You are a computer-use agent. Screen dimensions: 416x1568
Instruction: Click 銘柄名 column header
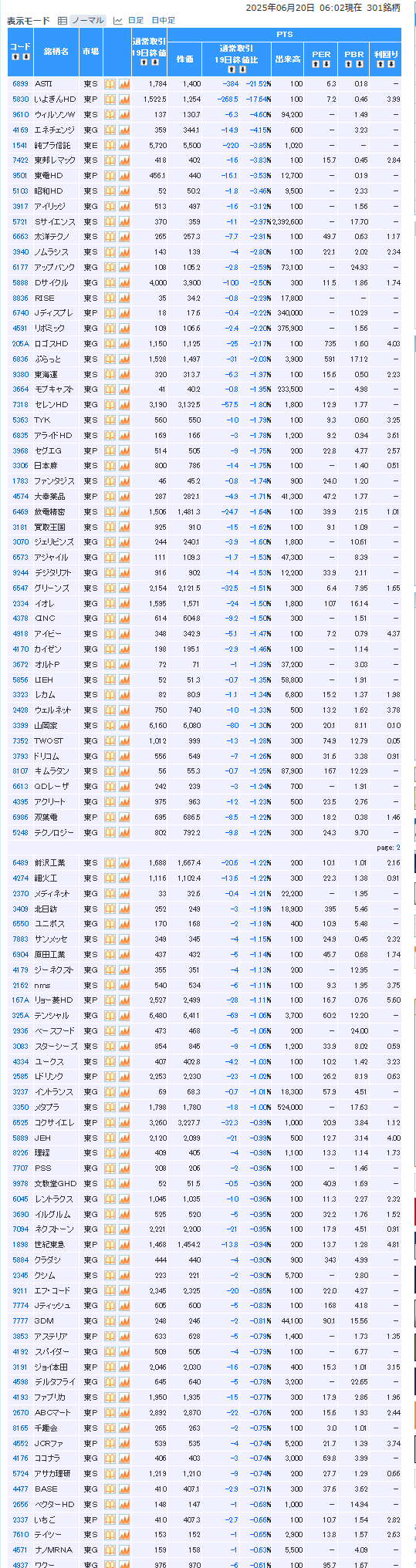coord(56,52)
